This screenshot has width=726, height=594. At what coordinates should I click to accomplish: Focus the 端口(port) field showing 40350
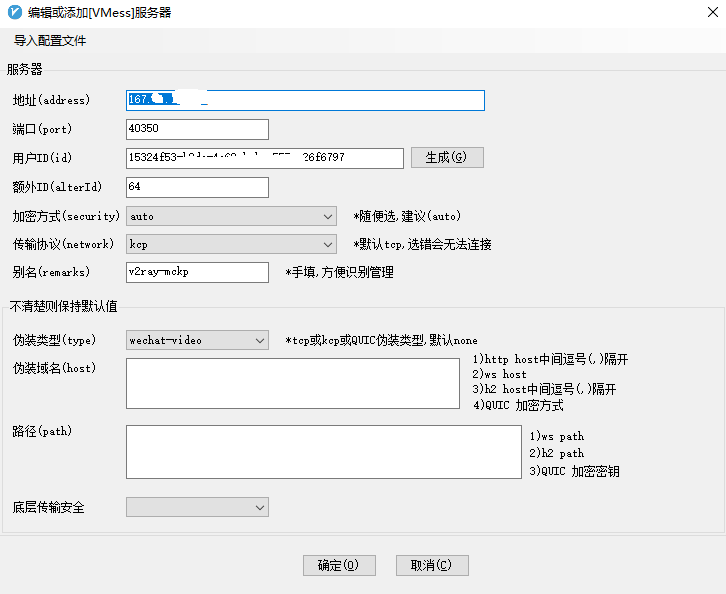[197, 129]
